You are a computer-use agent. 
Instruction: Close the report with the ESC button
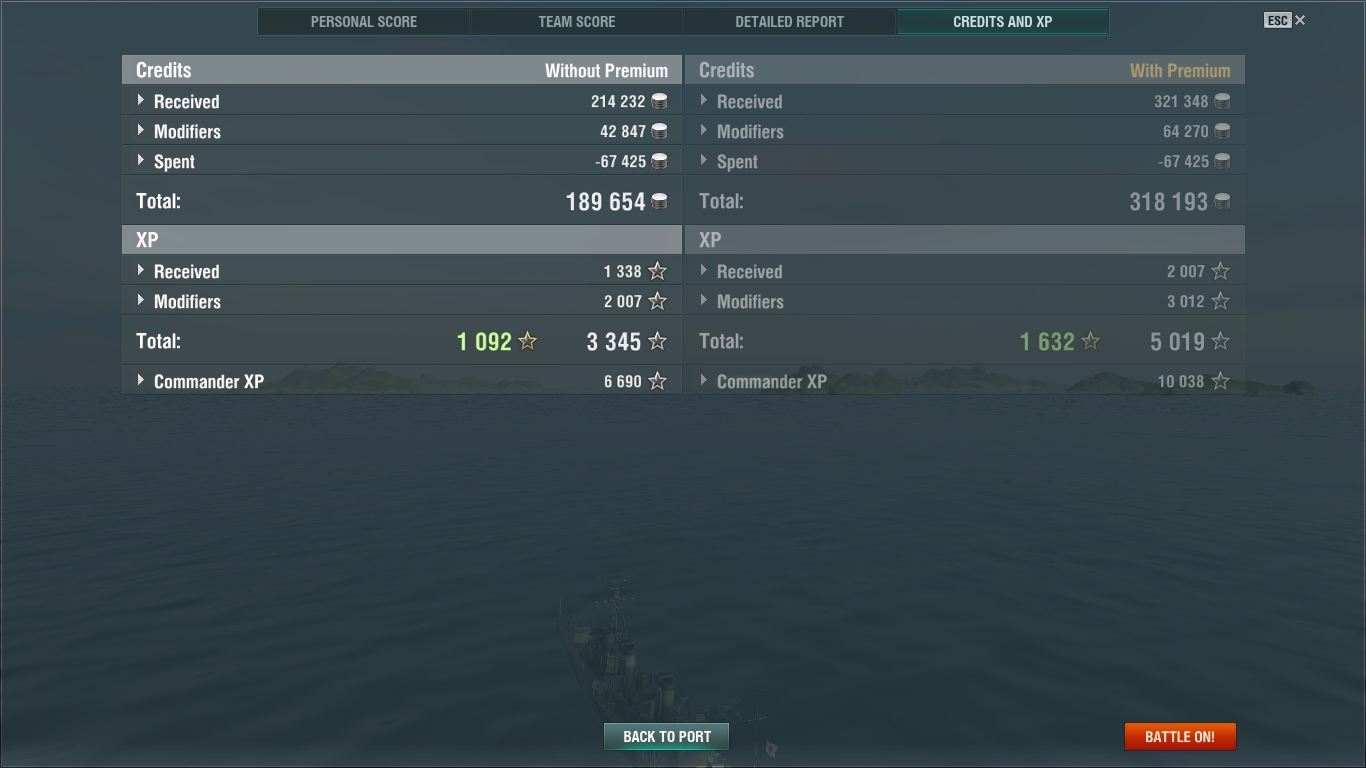click(1285, 20)
